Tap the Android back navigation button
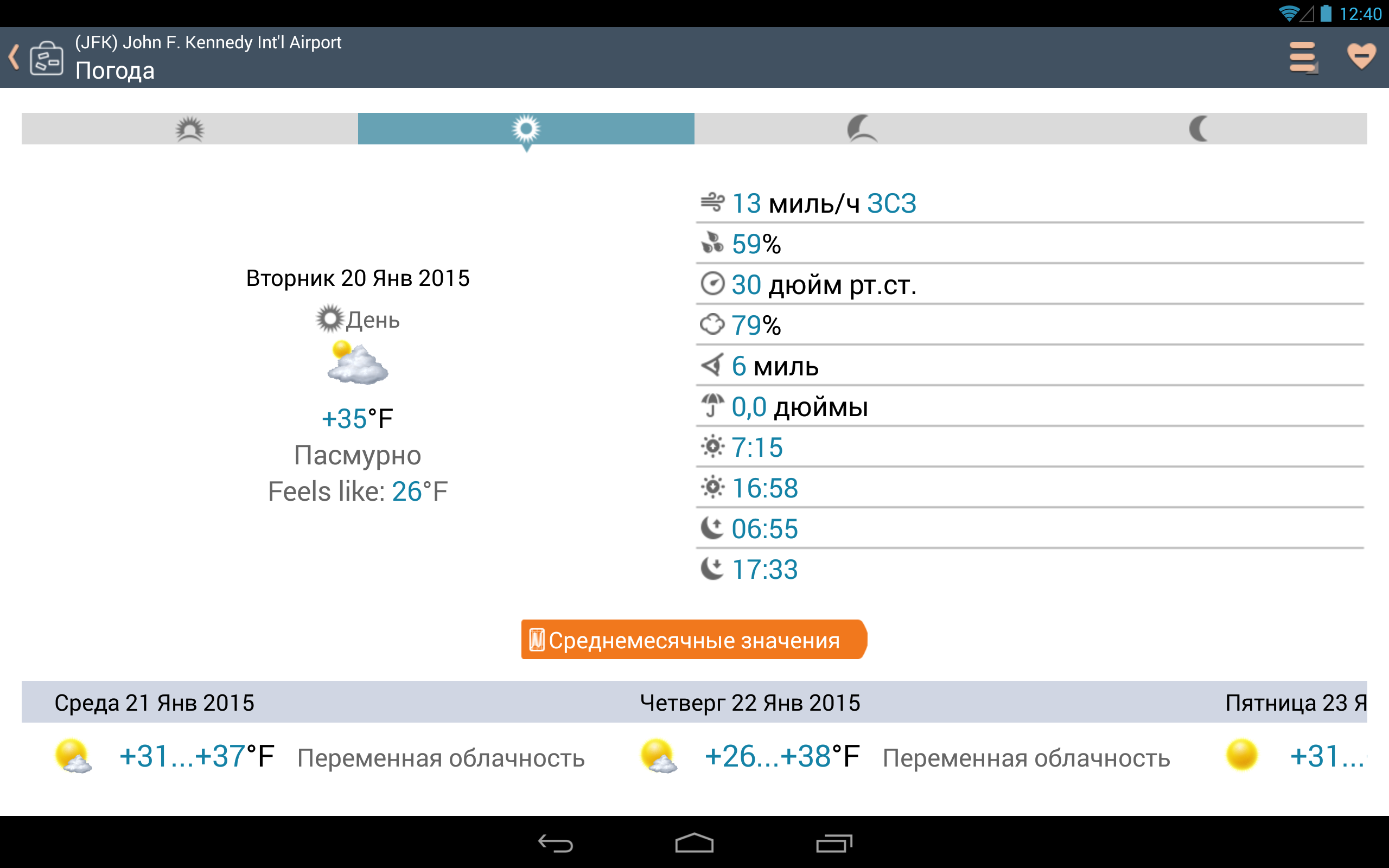The height and width of the screenshot is (868, 1389). (x=555, y=843)
